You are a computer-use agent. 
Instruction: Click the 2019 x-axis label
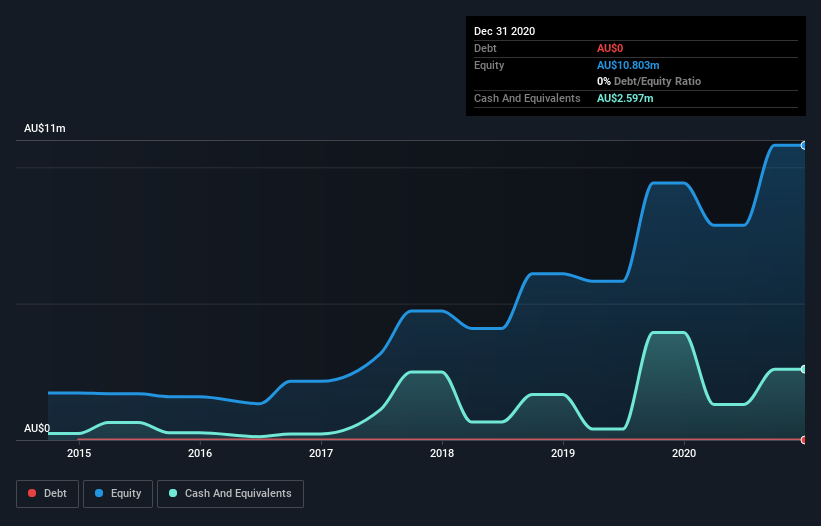pos(563,453)
